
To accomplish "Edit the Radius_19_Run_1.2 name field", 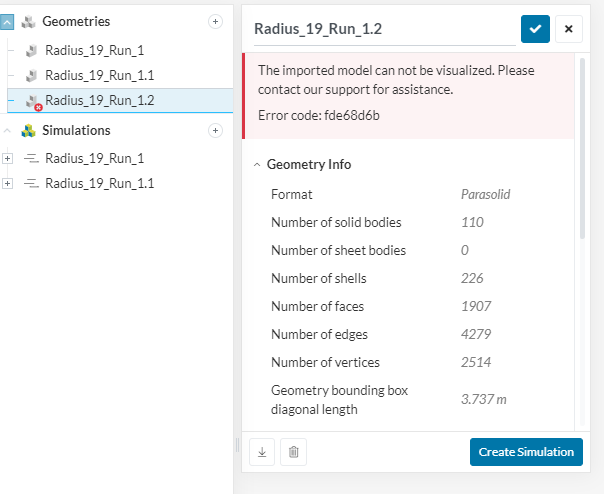I will pyautogui.click(x=384, y=29).
